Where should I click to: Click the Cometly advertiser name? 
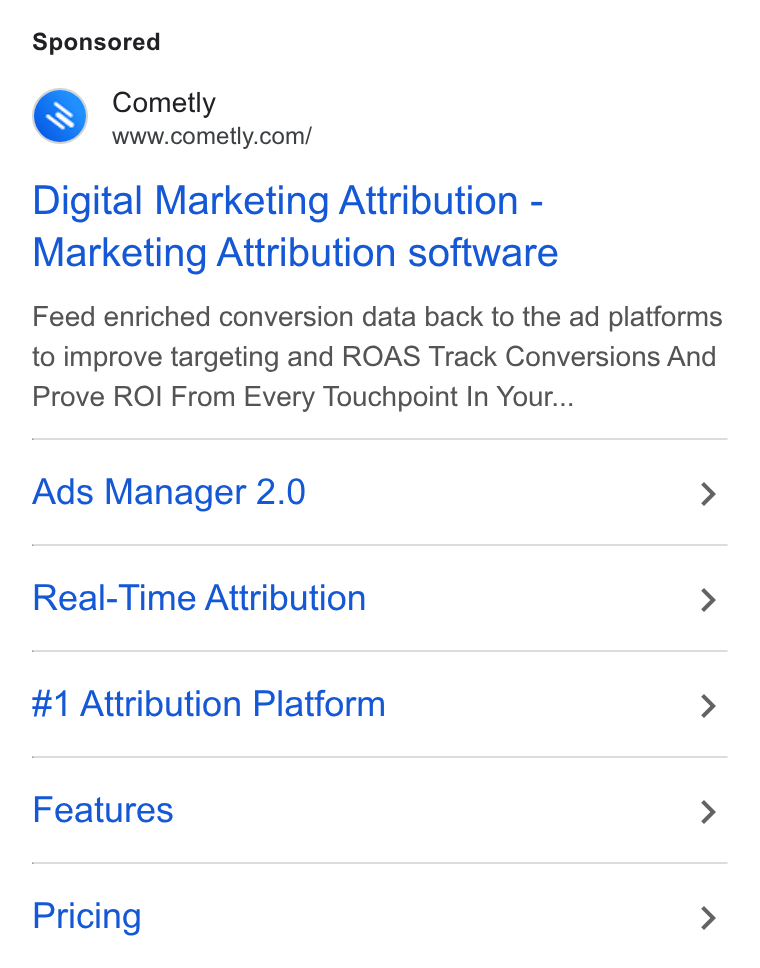pos(164,102)
